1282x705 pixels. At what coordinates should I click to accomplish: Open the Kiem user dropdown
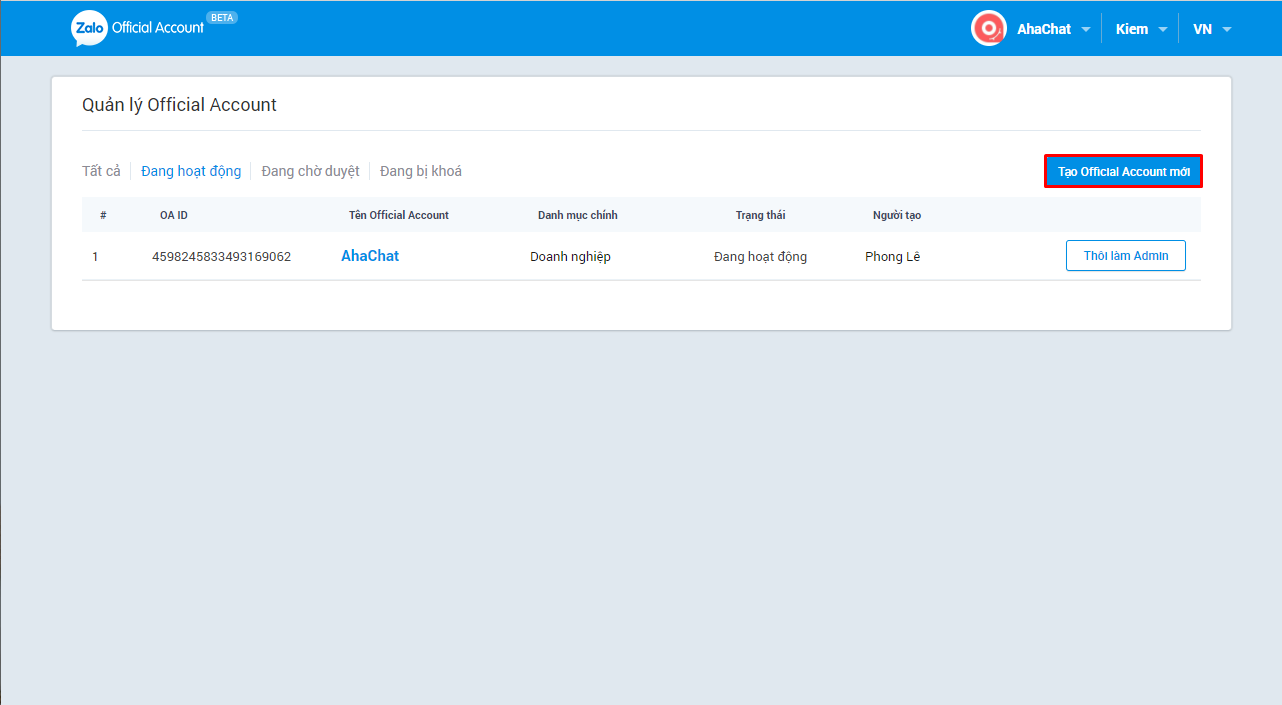[x=1142, y=29]
